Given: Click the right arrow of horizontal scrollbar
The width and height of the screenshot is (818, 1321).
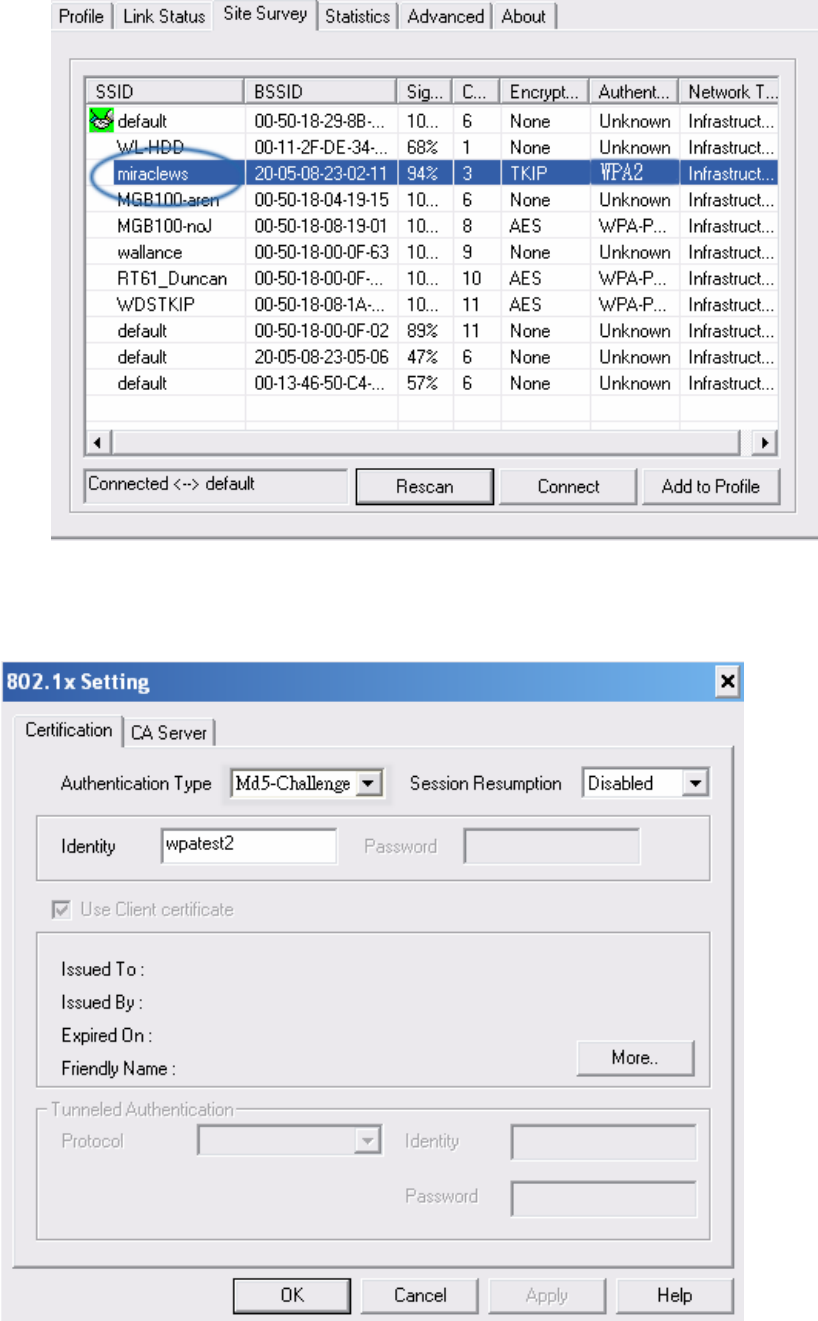Looking at the screenshot, I should (766, 442).
